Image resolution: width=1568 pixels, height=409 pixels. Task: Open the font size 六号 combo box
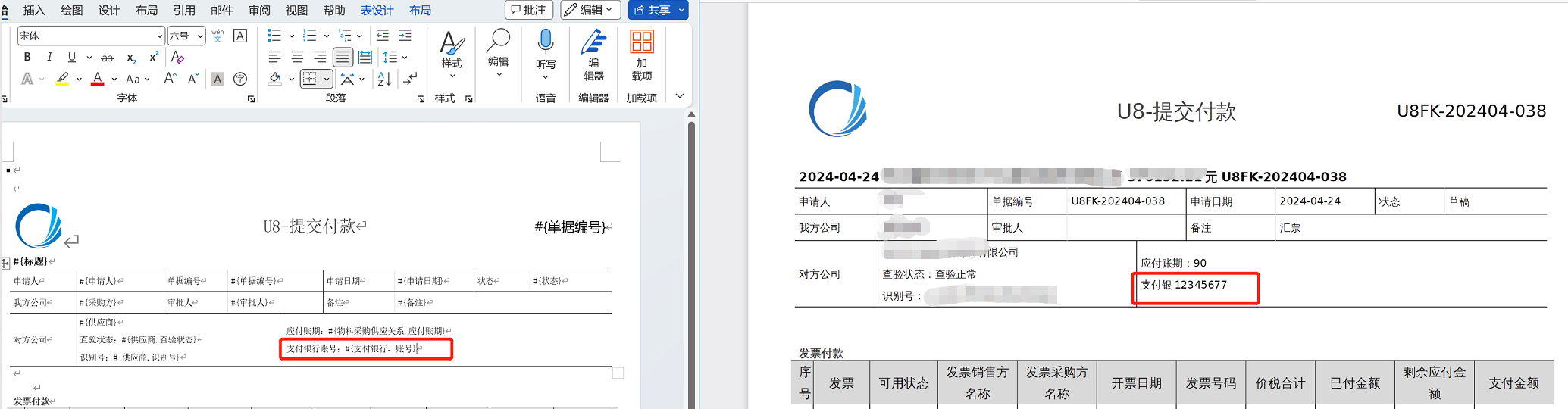tap(186, 36)
